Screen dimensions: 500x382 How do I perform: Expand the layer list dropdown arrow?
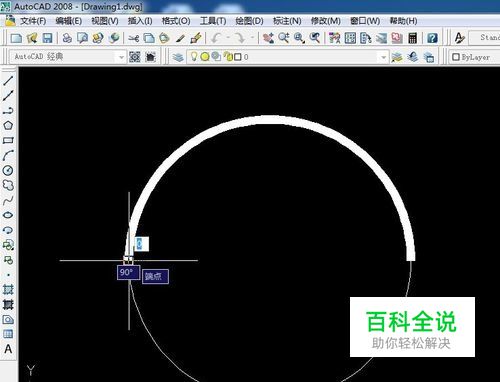click(x=383, y=57)
